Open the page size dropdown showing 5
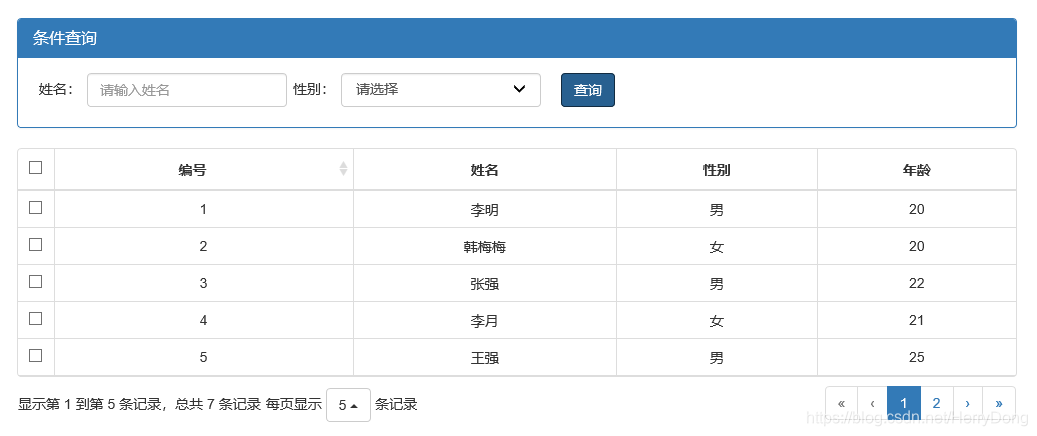1037x436 pixels. tap(348, 405)
